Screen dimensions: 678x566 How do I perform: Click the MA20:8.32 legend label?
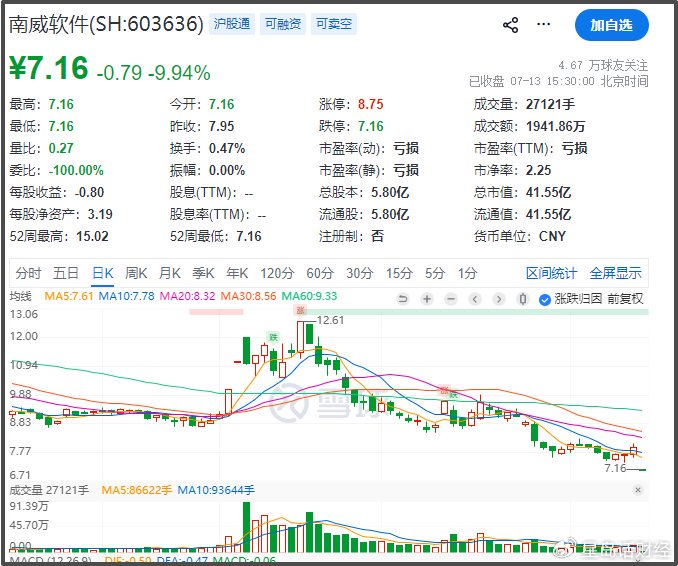tap(187, 296)
